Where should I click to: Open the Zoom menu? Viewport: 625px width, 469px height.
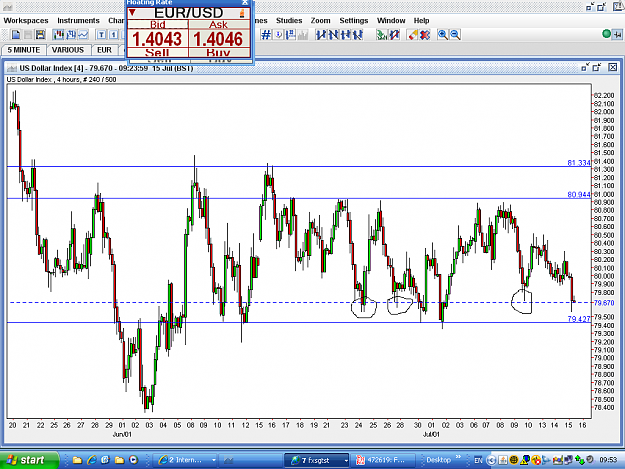tap(320, 21)
